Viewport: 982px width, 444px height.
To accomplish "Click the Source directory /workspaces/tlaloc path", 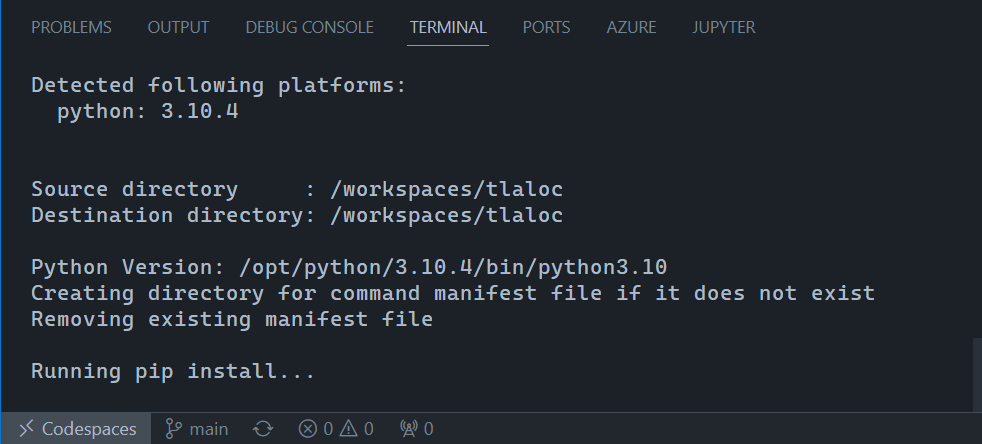I will (447, 190).
